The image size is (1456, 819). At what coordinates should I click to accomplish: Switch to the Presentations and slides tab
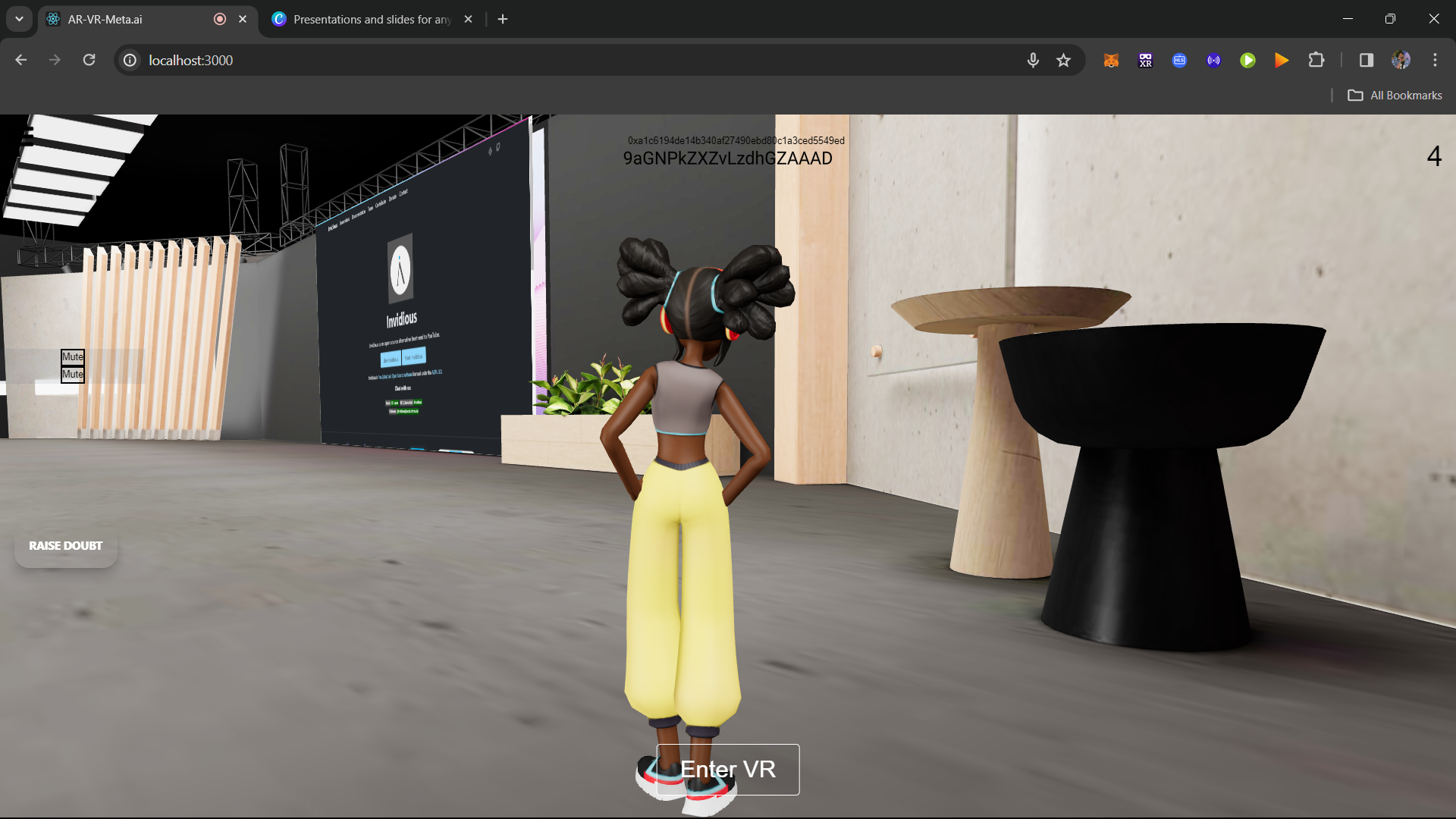372,20
